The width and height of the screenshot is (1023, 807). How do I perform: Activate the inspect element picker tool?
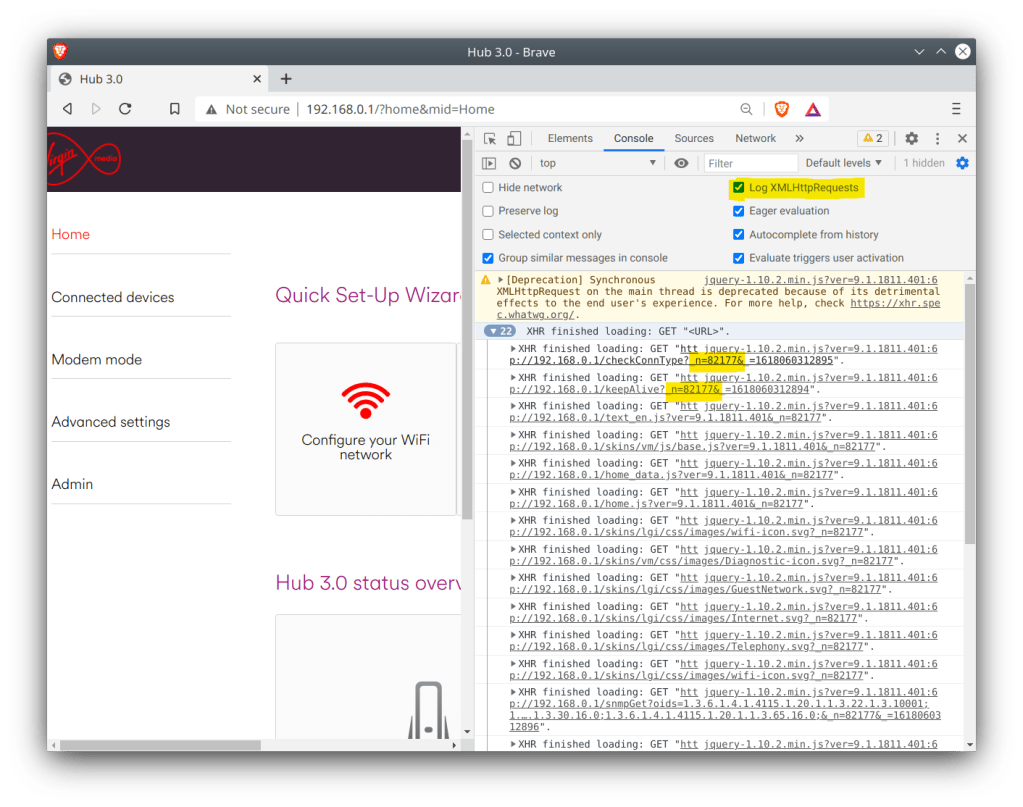click(x=490, y=139)
